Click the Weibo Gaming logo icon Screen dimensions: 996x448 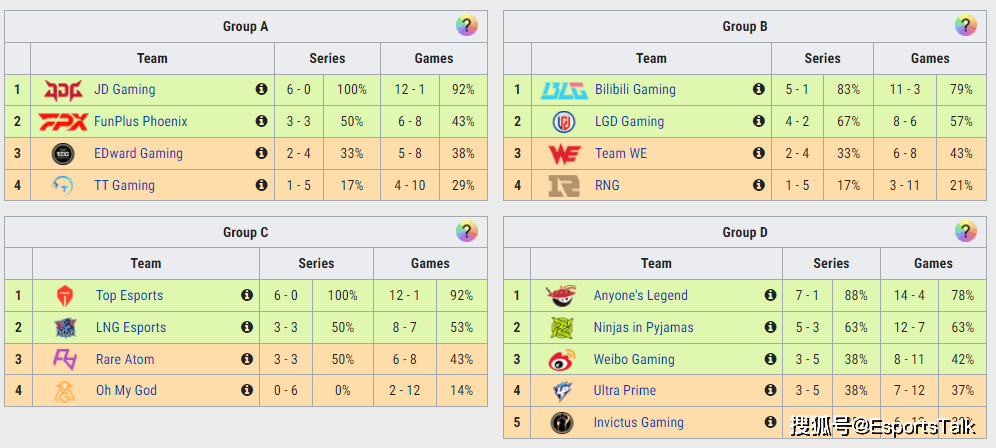(x=562, y=359)
